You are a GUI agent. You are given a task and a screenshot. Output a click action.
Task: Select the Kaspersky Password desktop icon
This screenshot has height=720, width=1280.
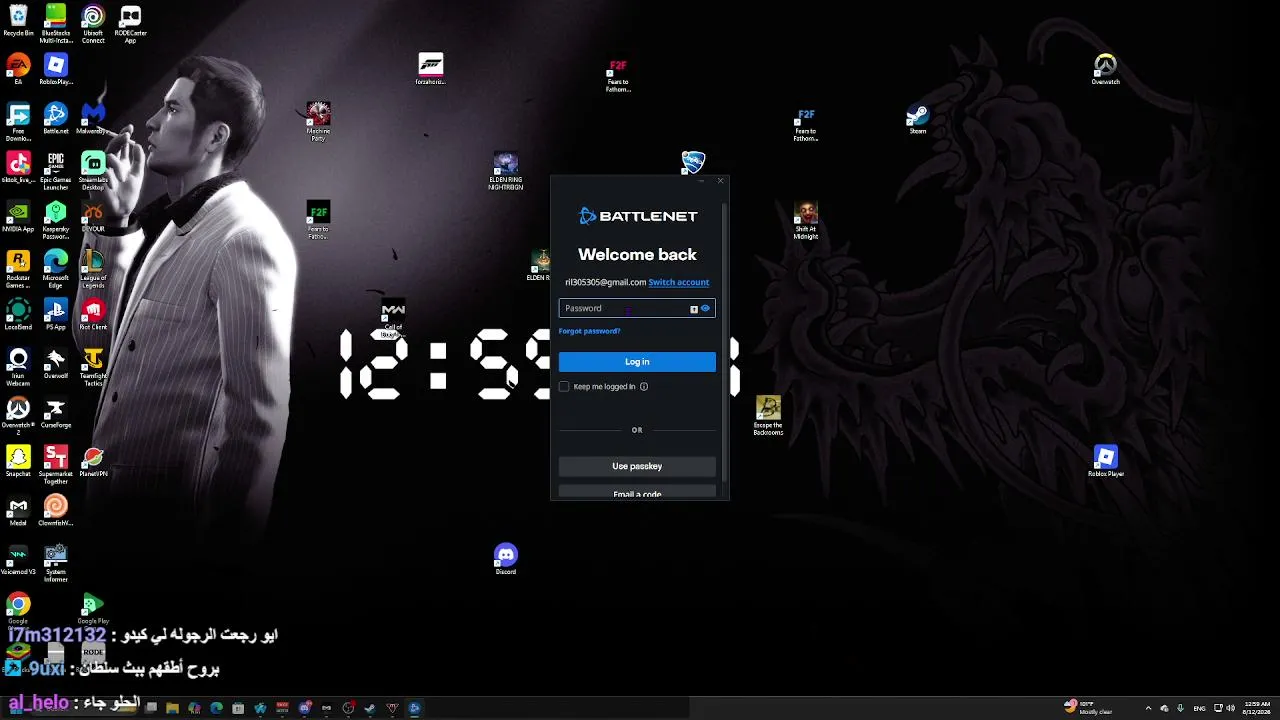point(56,219)
